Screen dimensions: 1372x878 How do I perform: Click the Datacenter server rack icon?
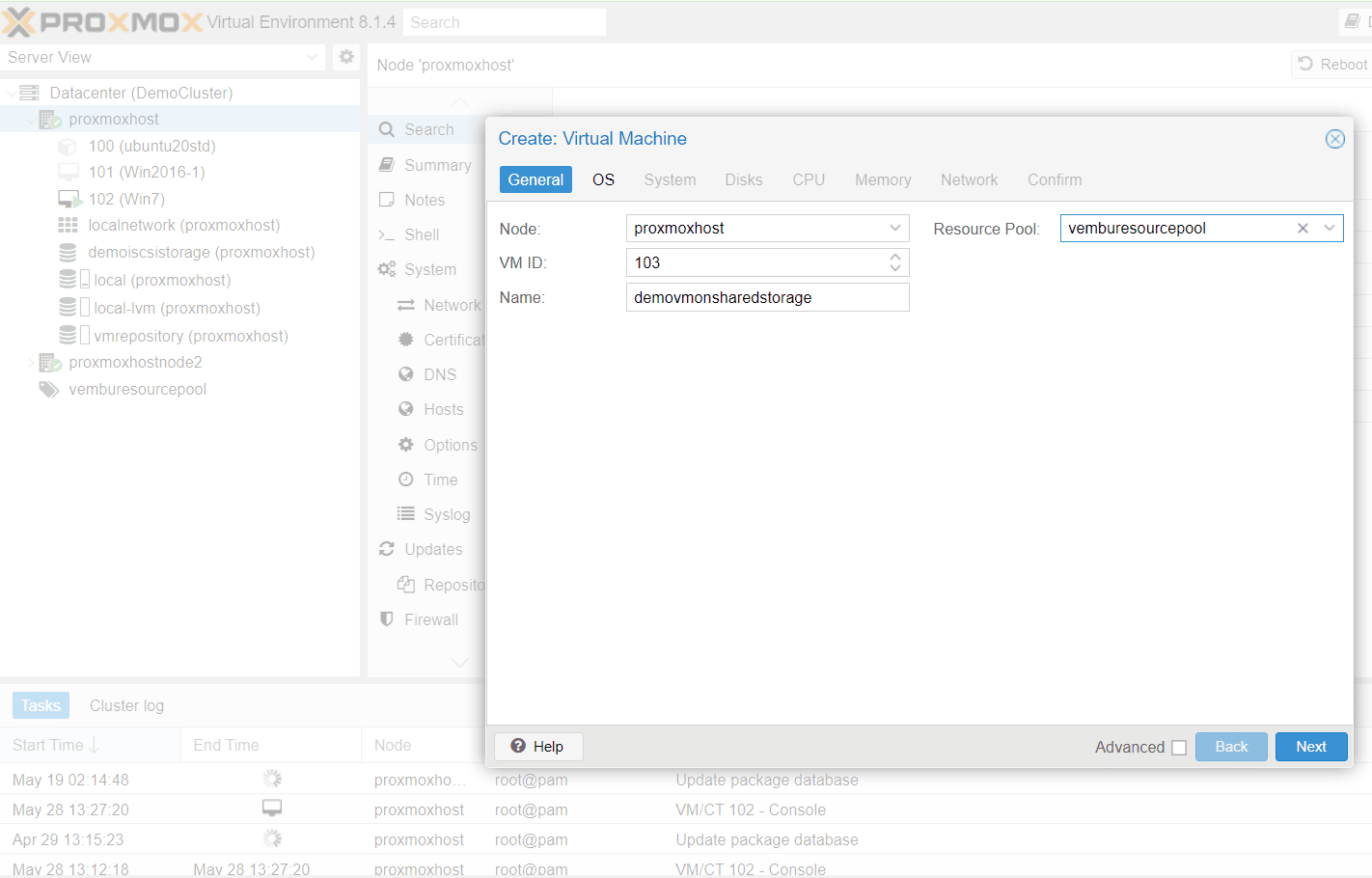click(30, 93)
